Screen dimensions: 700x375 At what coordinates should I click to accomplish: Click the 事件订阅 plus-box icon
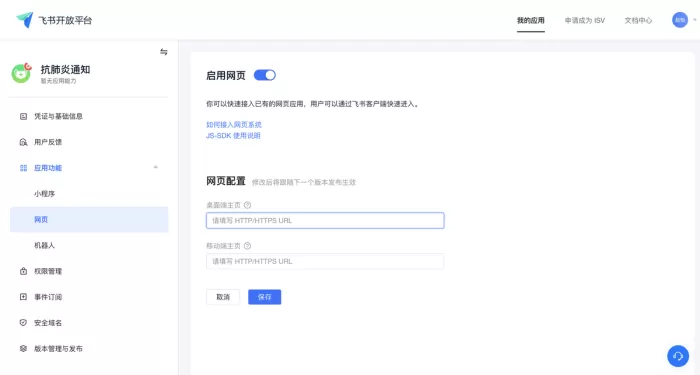tap(23, 297)
